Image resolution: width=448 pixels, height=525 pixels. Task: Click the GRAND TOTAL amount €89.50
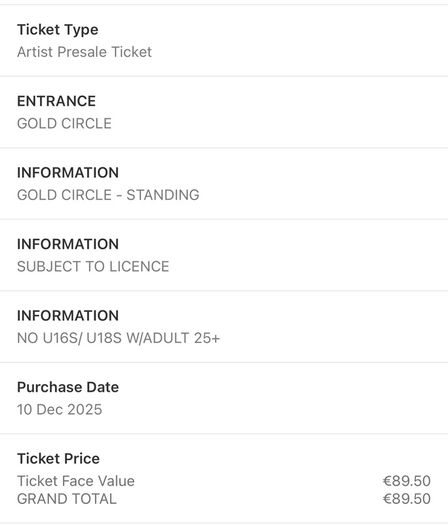pyautogui.click(x=406, y=499)
